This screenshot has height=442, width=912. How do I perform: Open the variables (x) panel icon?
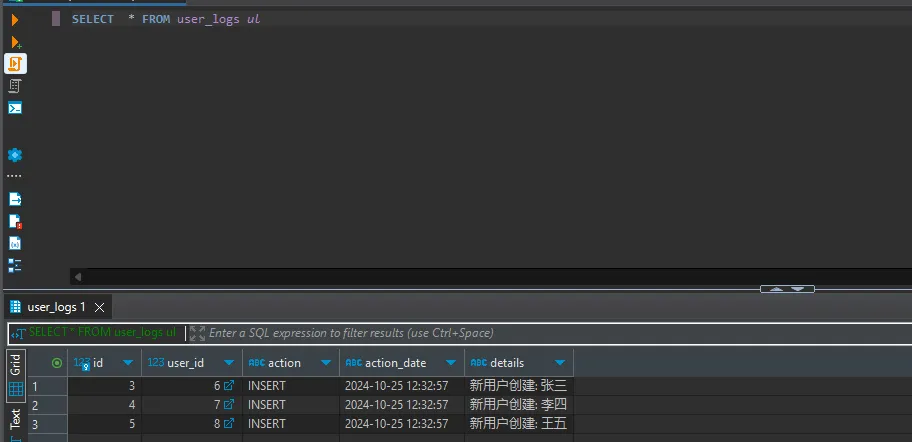click(15, 243)
